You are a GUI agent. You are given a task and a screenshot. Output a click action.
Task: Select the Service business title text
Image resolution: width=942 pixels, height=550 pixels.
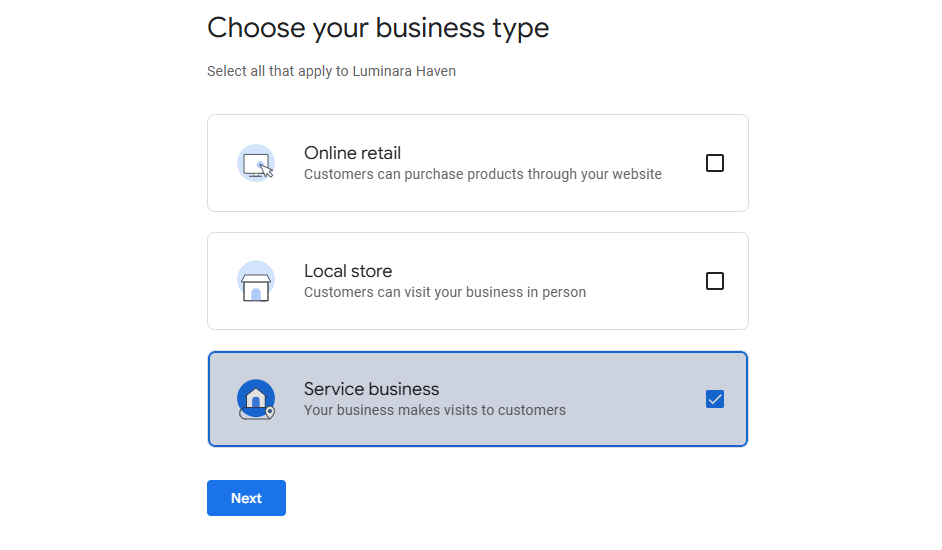371,389
